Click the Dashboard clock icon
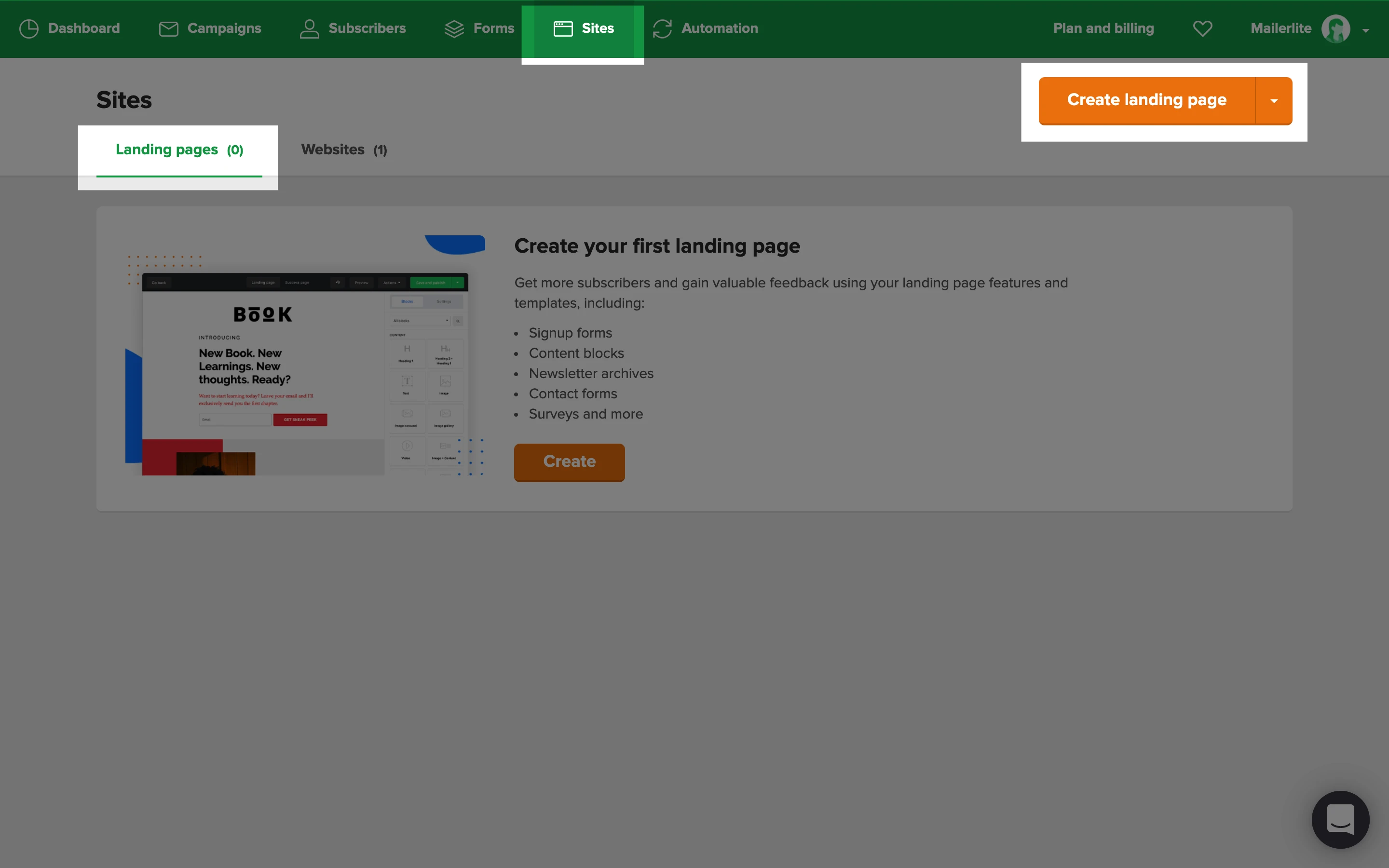Image resolution: width=1389 pixels, height=868 pixels. click(29, 29)
